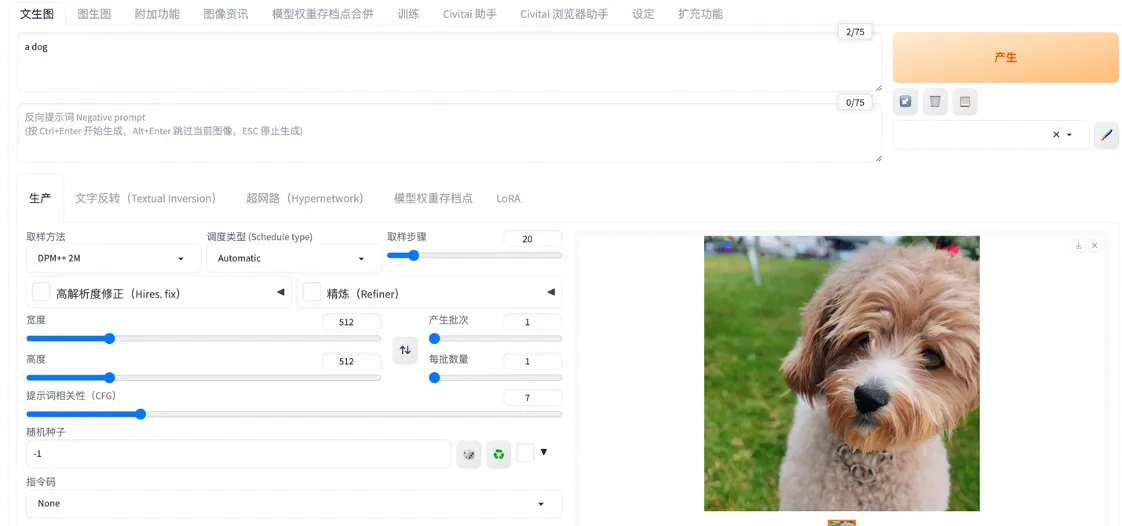This screenshot has width=1122, height=526.
Task: Expand the Hires. fix section triangle
Action: pos(280,292)
